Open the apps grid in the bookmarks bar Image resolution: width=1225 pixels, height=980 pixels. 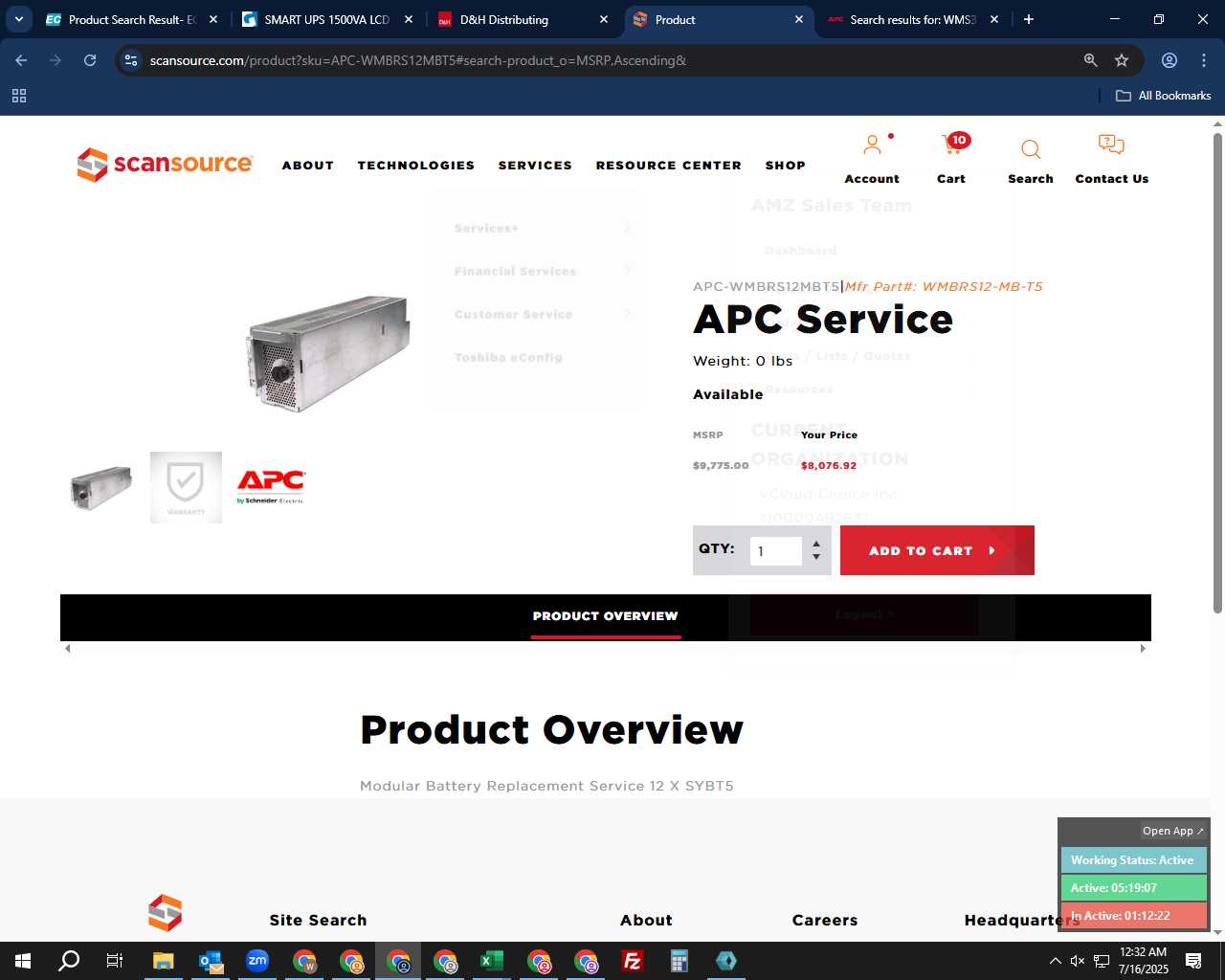(x=19, y=96)
